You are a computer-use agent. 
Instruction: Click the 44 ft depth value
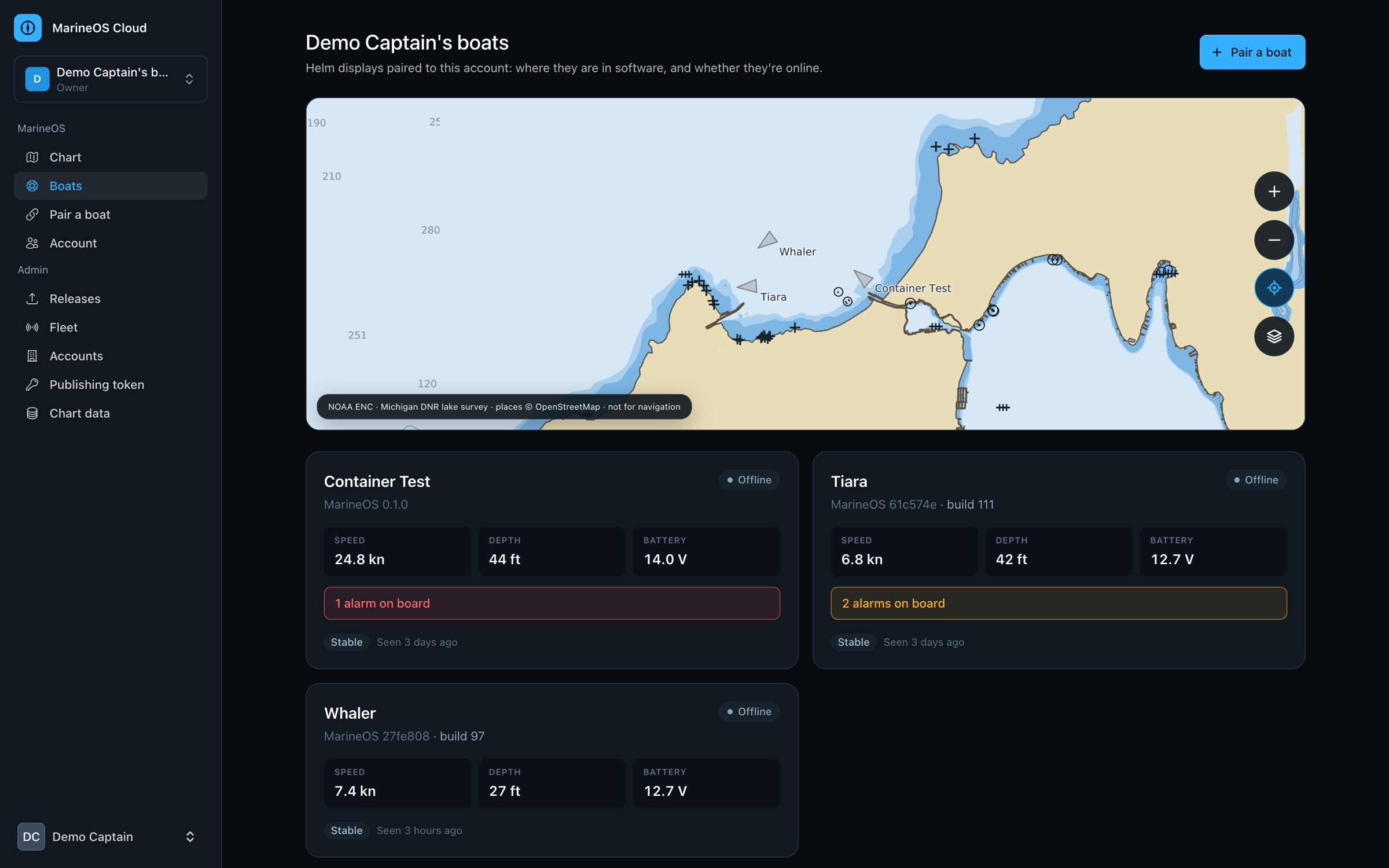coord(505,559)
